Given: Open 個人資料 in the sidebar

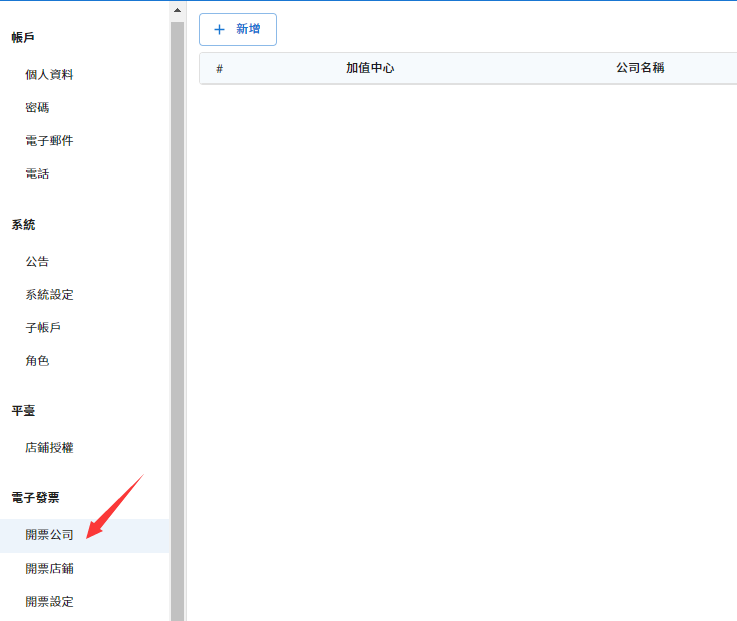Looking at the screenshot, I should [49, 75].
